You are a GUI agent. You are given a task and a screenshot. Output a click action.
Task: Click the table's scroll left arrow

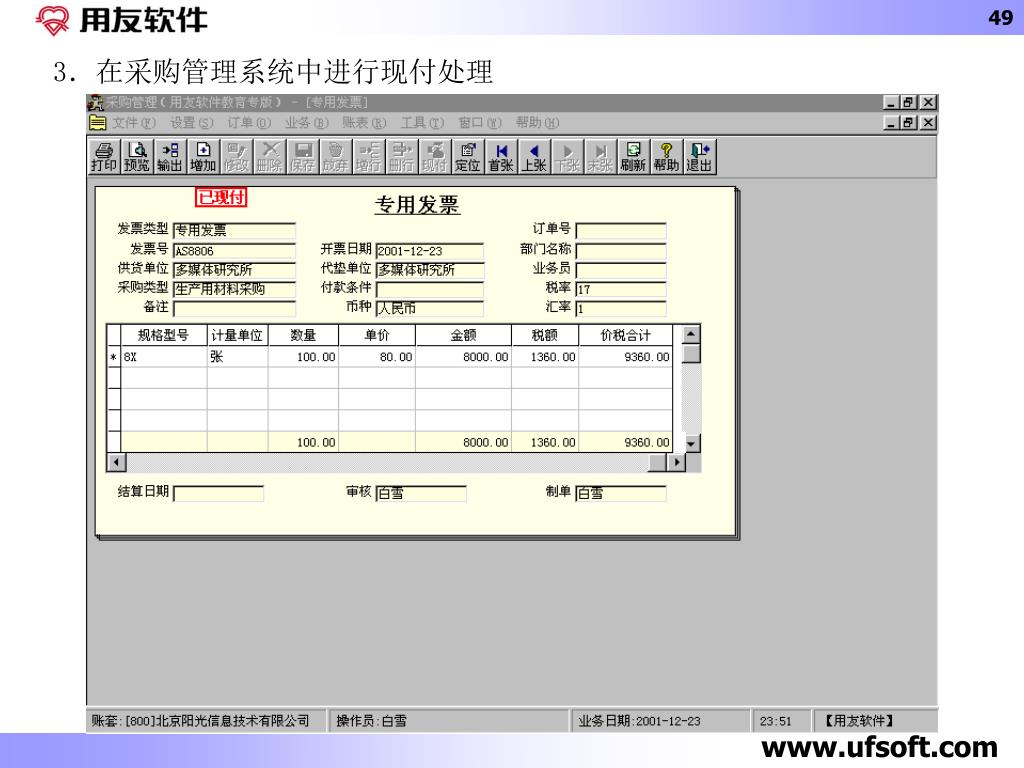click(116, 462)
